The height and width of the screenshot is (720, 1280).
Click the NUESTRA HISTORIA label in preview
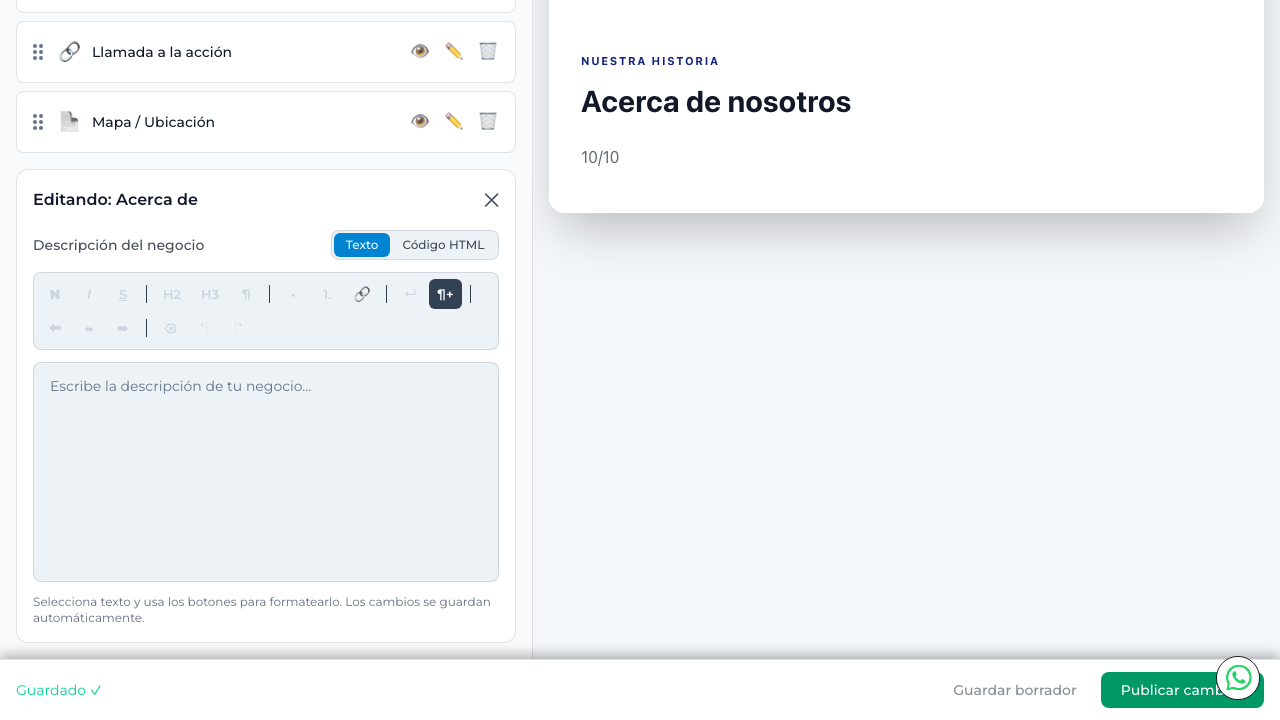650,61
